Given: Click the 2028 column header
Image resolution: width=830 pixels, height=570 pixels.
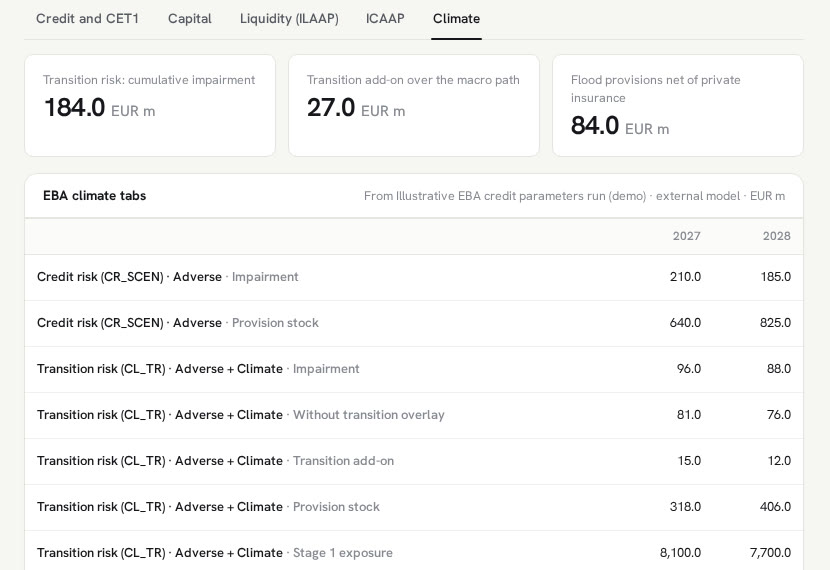Looking at the screenshot, I should point(777,236).
